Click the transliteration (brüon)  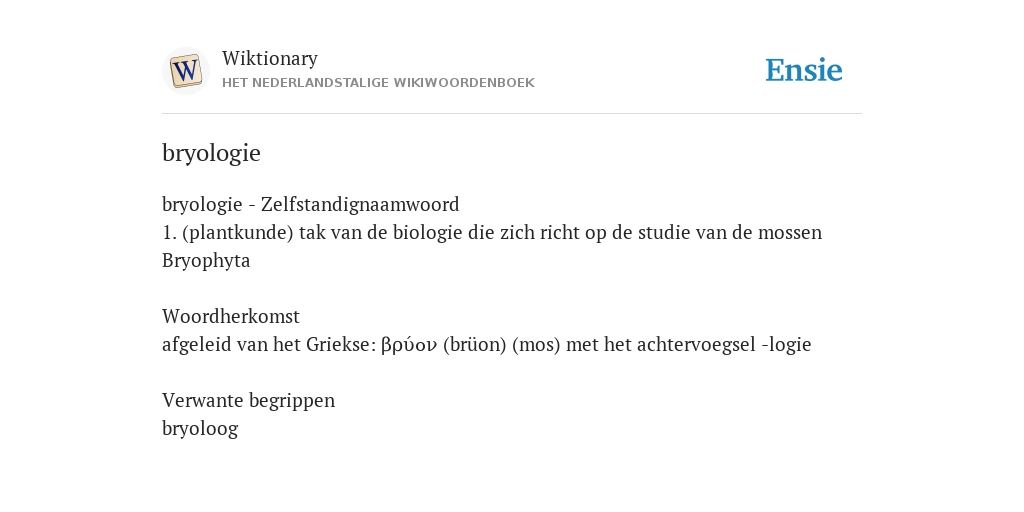click(x=475, y=345)
